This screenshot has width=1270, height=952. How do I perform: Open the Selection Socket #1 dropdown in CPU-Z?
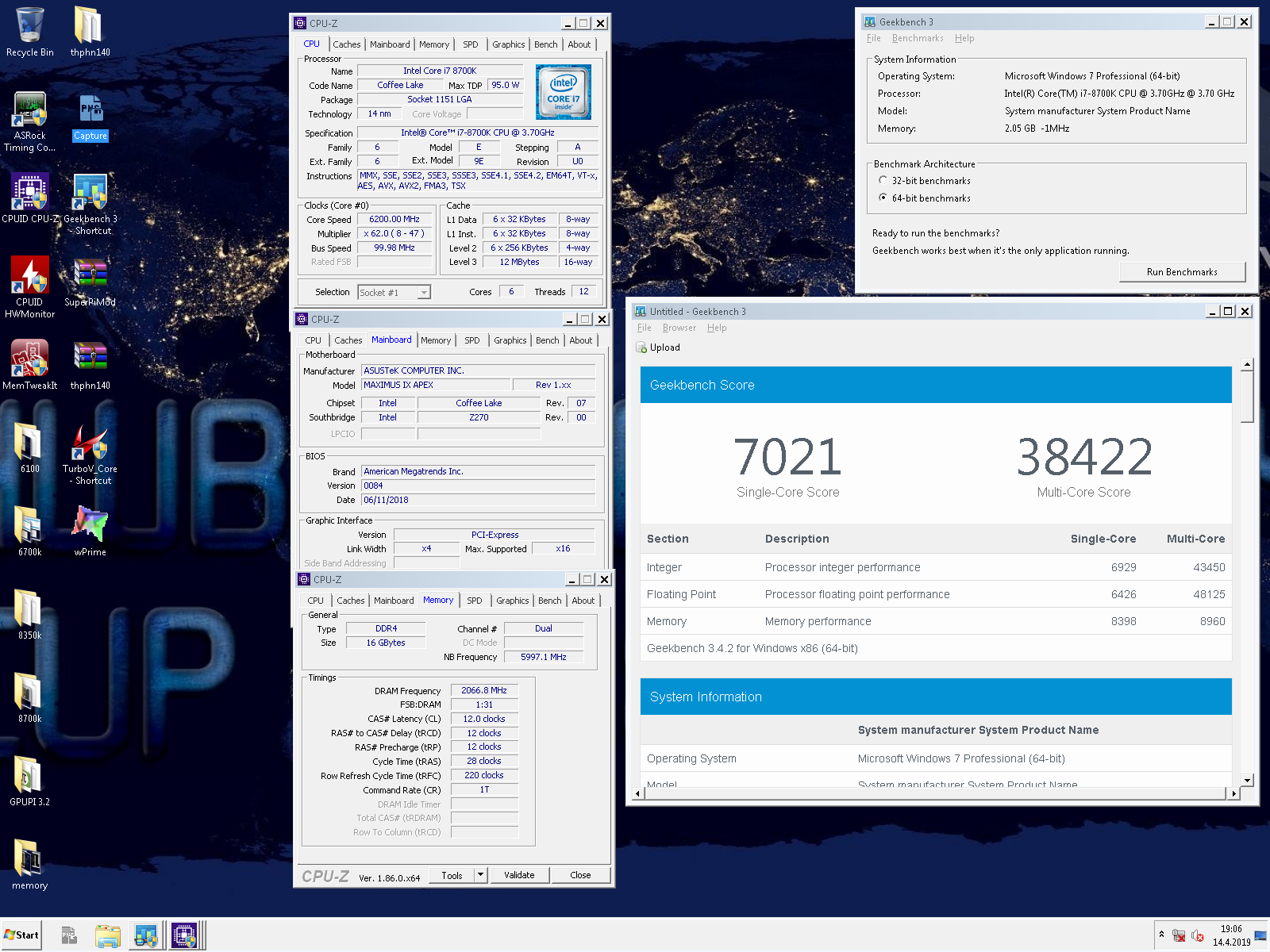click(394, 293)
